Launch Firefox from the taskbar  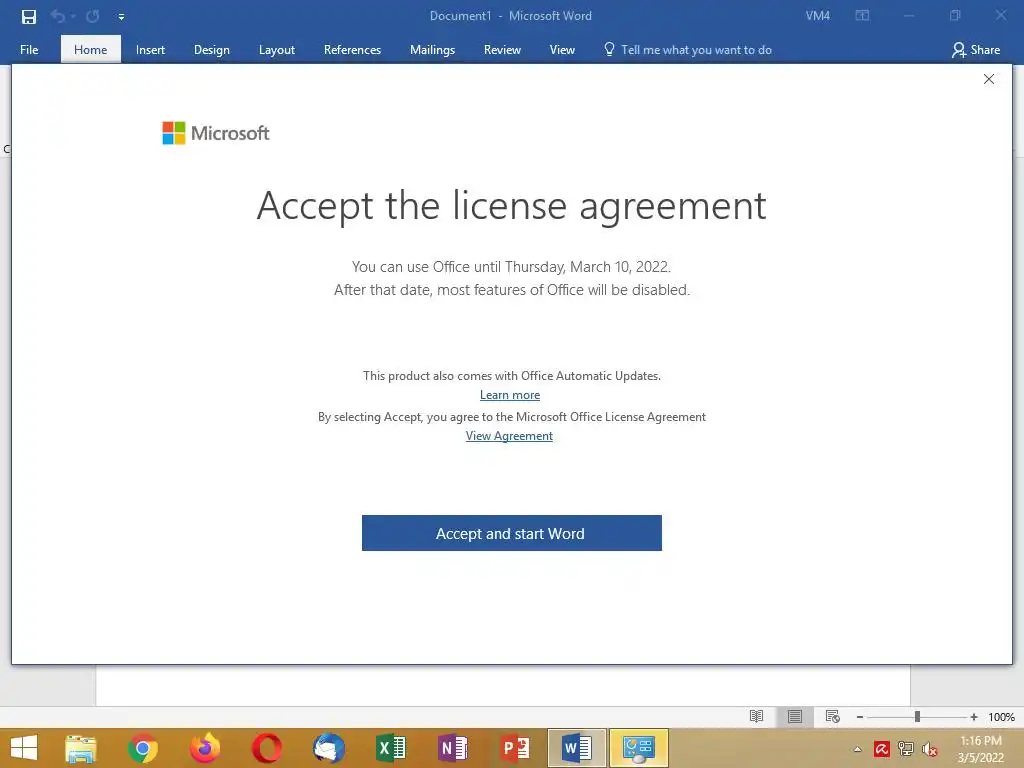204,748
